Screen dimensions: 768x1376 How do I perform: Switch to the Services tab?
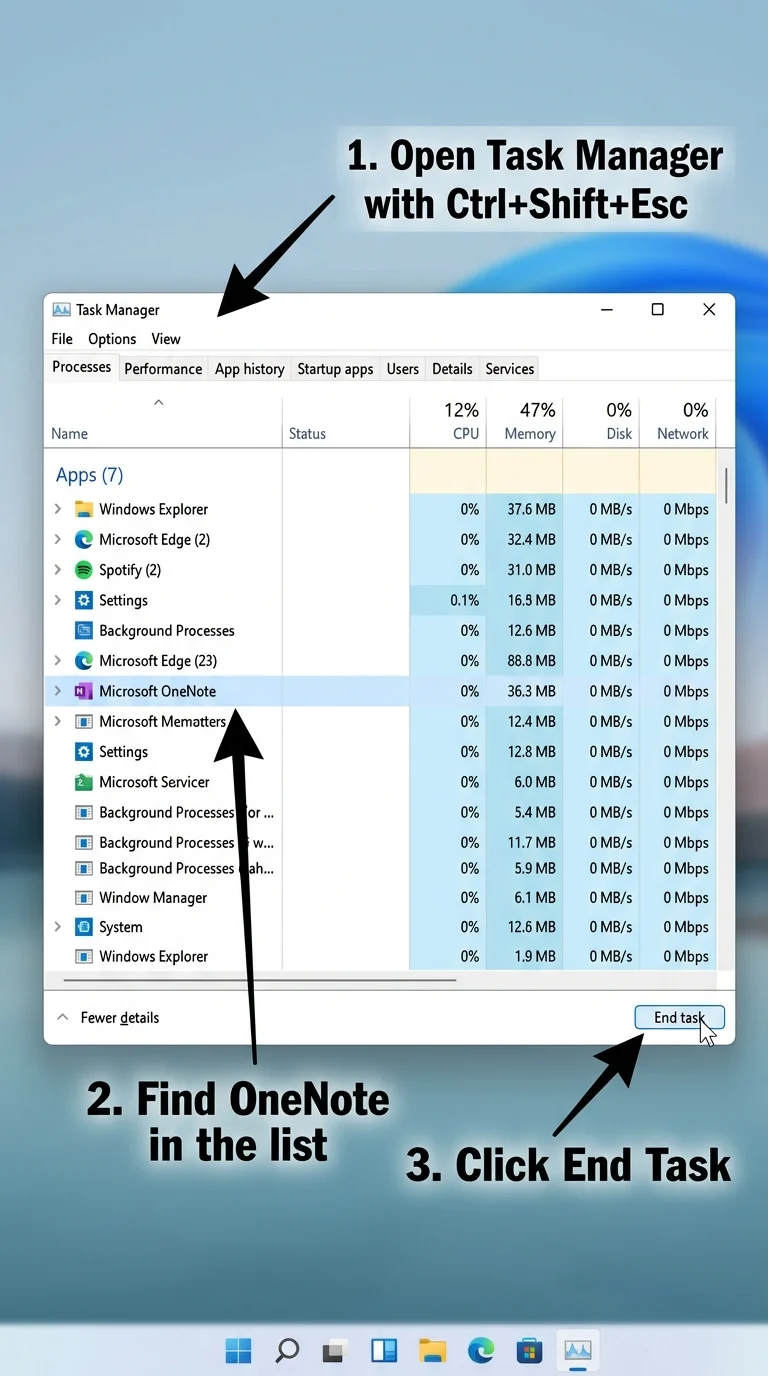click(x=510, y=369)
